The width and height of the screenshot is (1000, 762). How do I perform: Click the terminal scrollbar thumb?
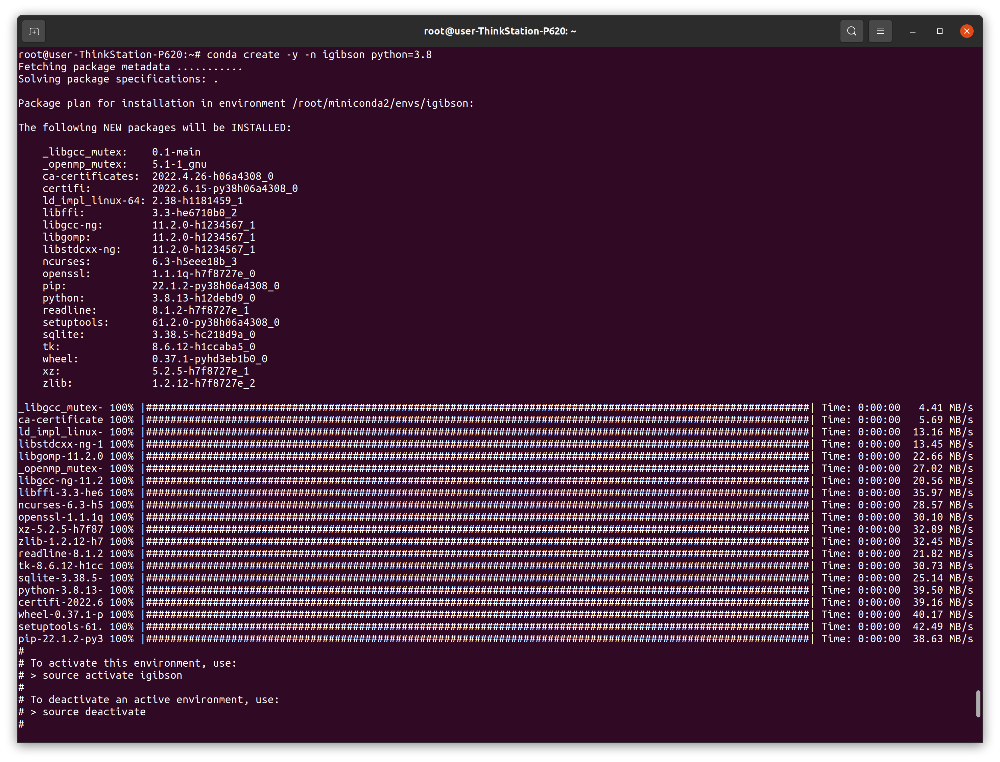tap(978, 703)
